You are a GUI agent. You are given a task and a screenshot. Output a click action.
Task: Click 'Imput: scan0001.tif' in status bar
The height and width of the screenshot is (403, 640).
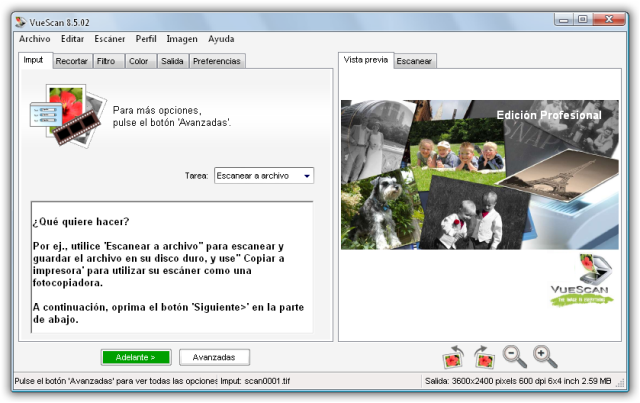click(255, 381)
